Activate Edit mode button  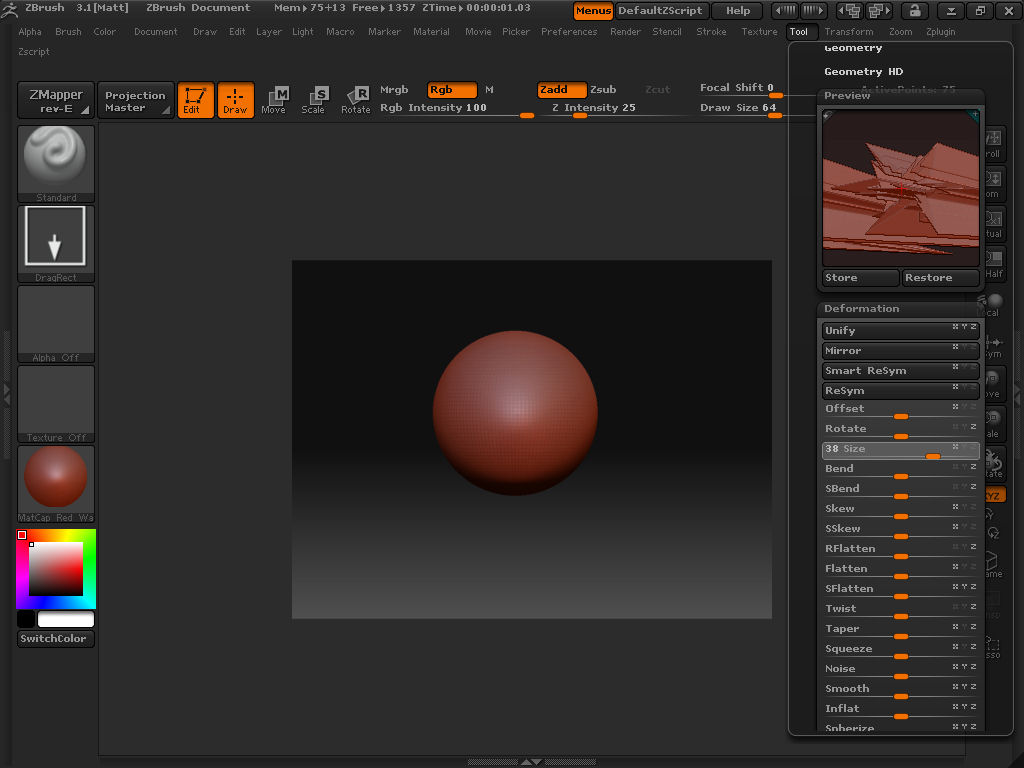[195, 101]
